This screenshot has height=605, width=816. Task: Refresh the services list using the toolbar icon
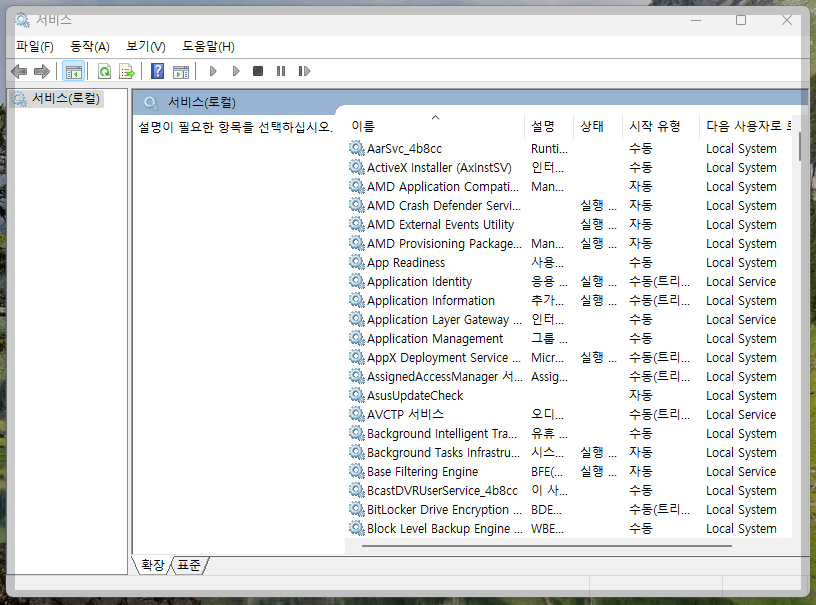105,70
